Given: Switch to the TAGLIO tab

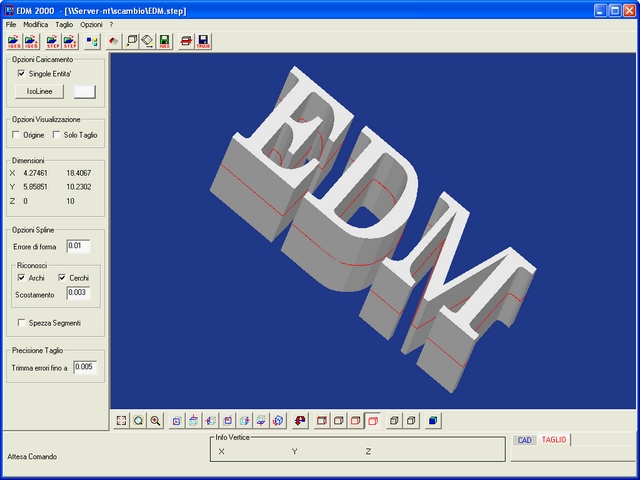Looking at the screenshot, I should click(x=554, y=440).
